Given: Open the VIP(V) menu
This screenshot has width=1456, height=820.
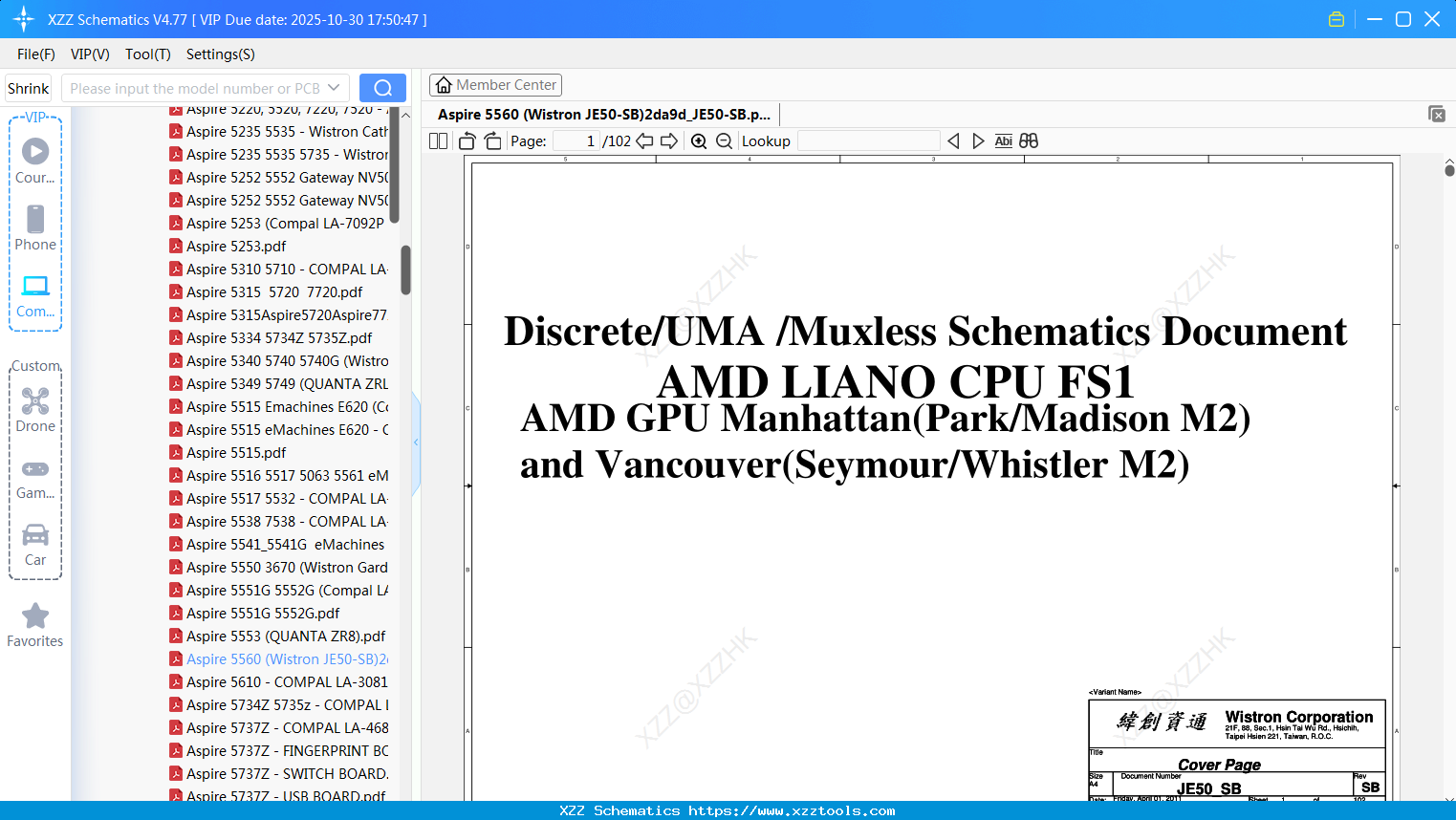Looking at the screenshot, I should point(90,54).
